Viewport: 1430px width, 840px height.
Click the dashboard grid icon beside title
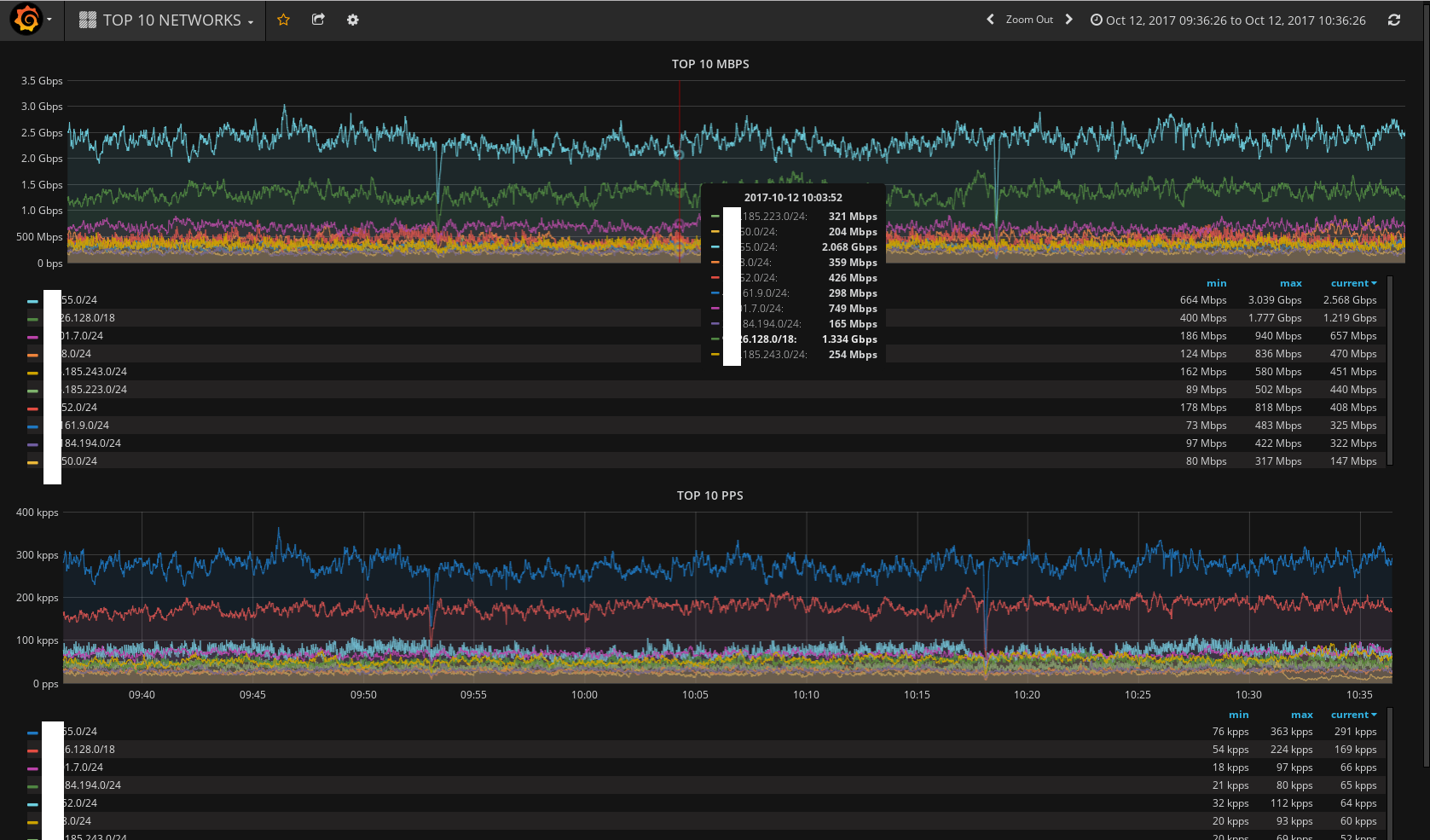[87, 20]
